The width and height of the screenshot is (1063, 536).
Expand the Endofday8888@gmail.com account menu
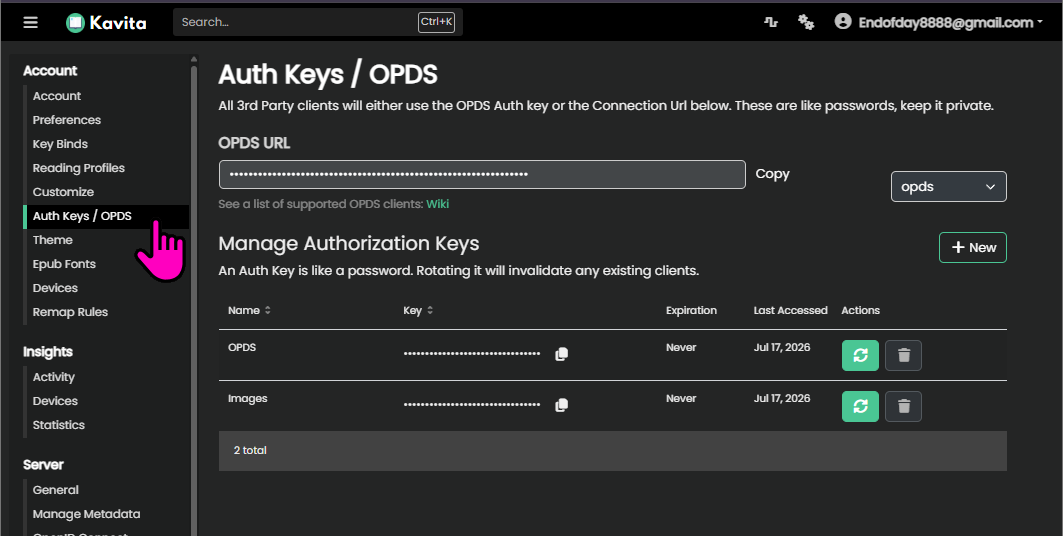pyautogui.click(x=950, y=22)
